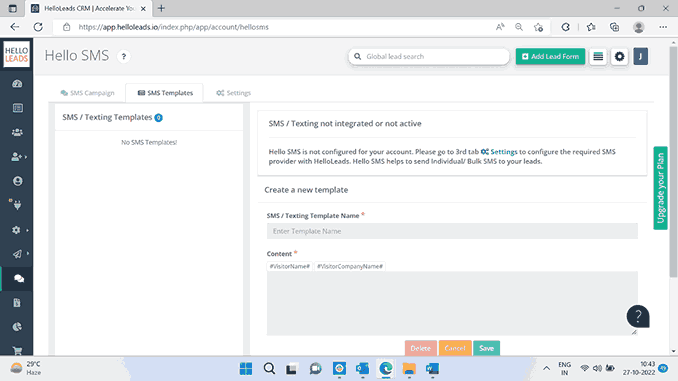
Task: Open the browser favorites list icon
Action: (591, 27)
